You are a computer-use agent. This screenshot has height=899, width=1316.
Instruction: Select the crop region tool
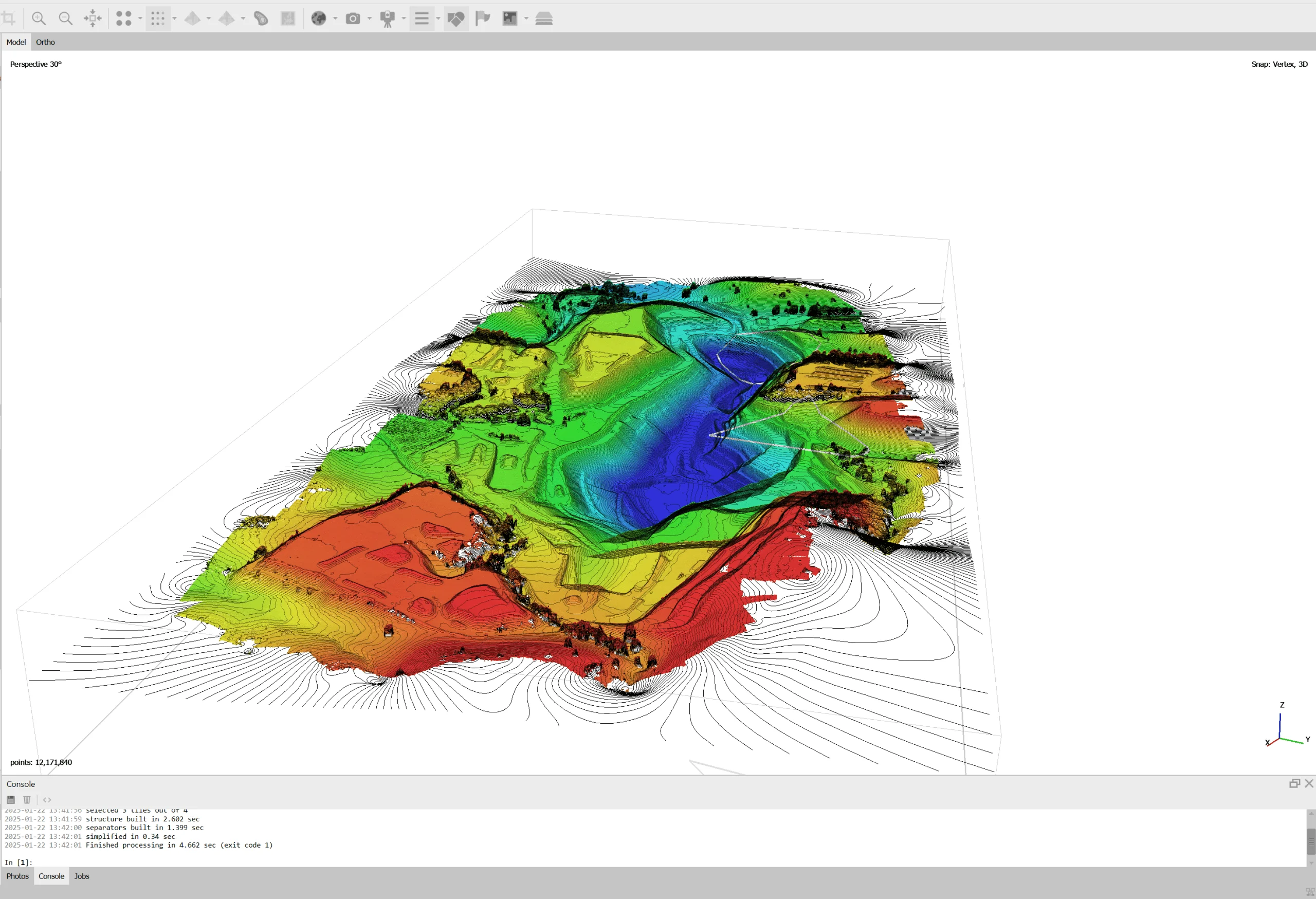coord(8,18)
